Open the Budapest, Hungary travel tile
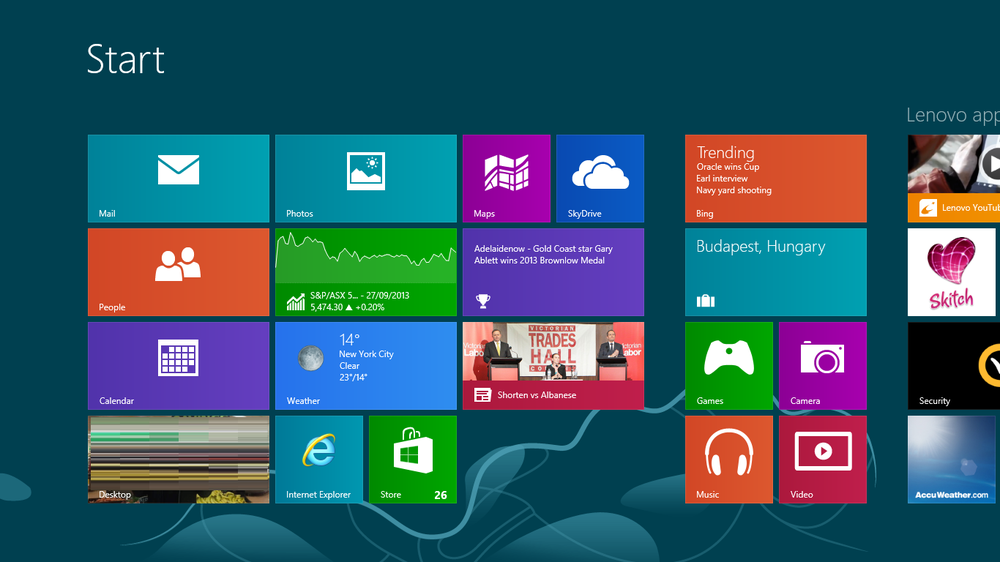 pos(776,272)
